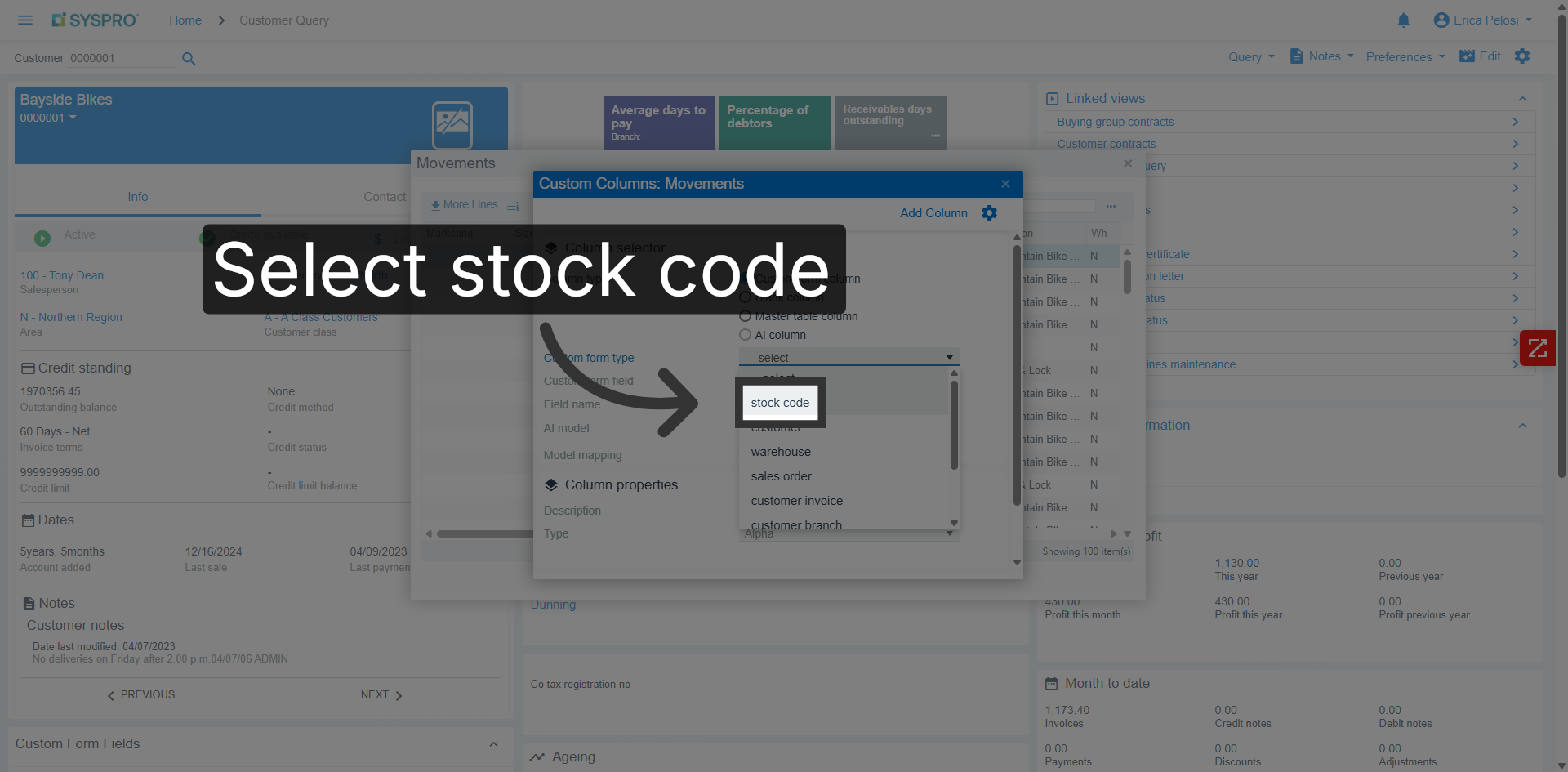Click Month to date calendar icon
1568x772 pixels.
pos(1052,684)
